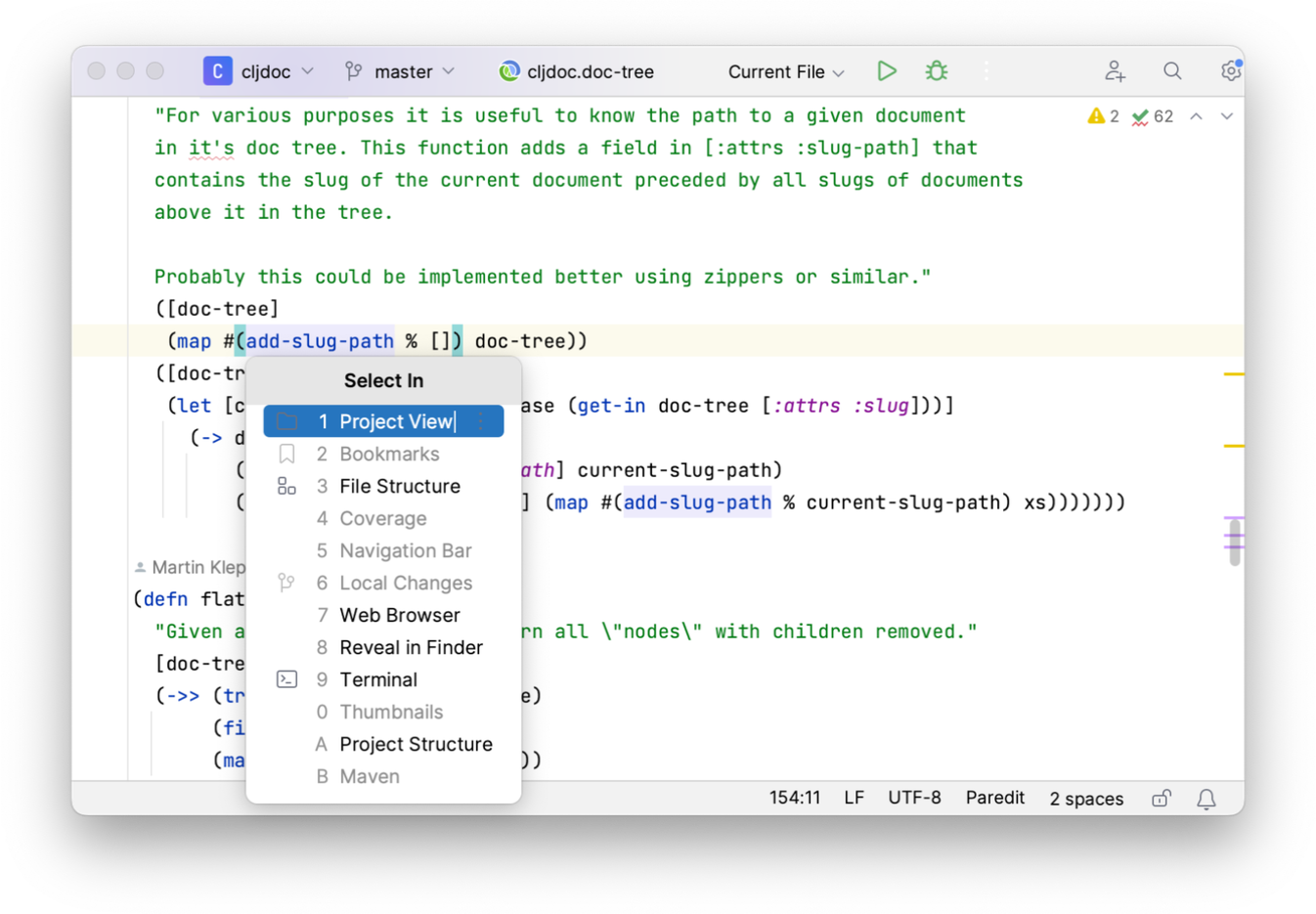Open notifications bell in status bar
The width and height of the screenshot is (1316, 914).
click(1206, 799)
